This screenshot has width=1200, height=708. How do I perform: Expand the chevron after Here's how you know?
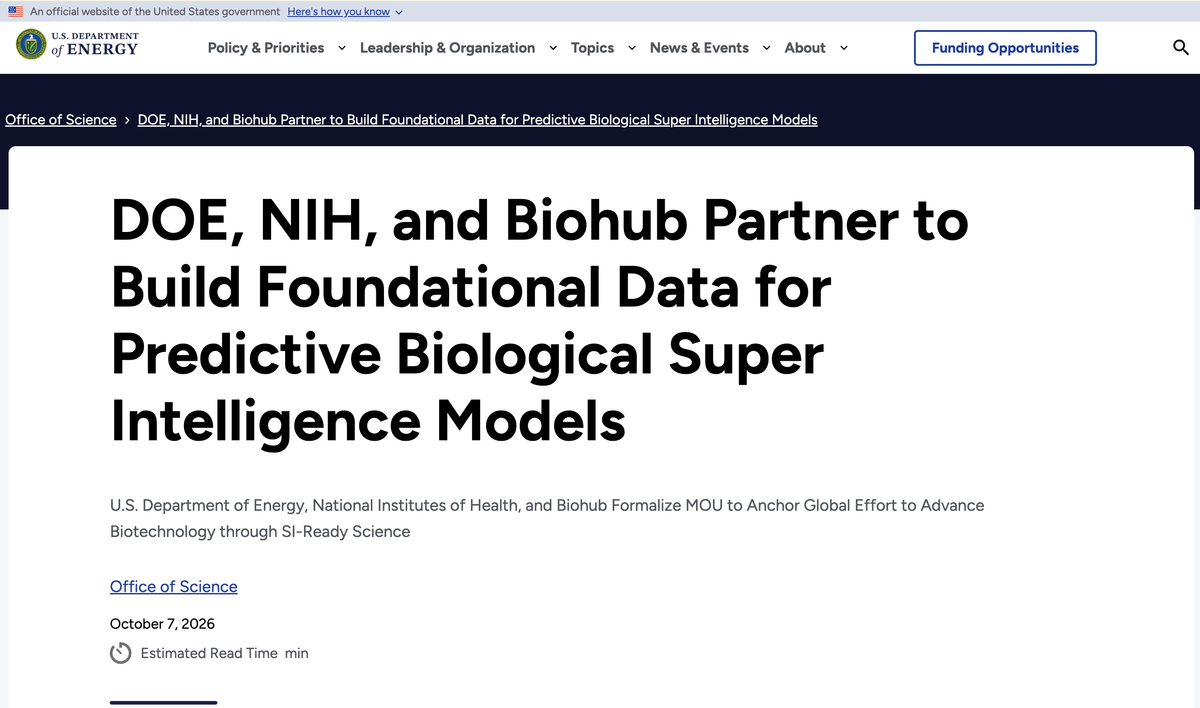point(399,12)
